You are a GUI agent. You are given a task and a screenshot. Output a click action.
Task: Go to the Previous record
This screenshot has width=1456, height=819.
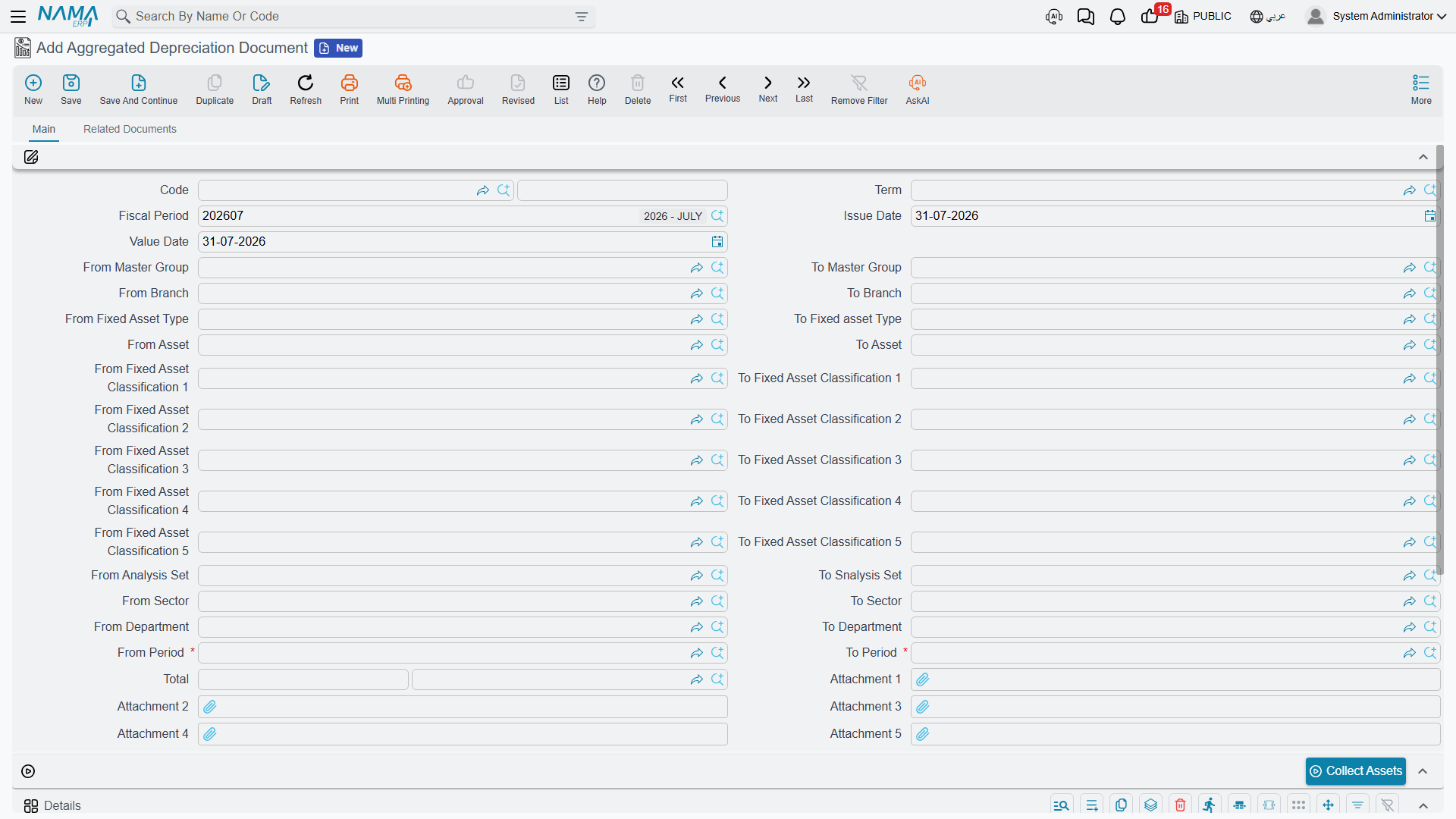click(723, 89)
